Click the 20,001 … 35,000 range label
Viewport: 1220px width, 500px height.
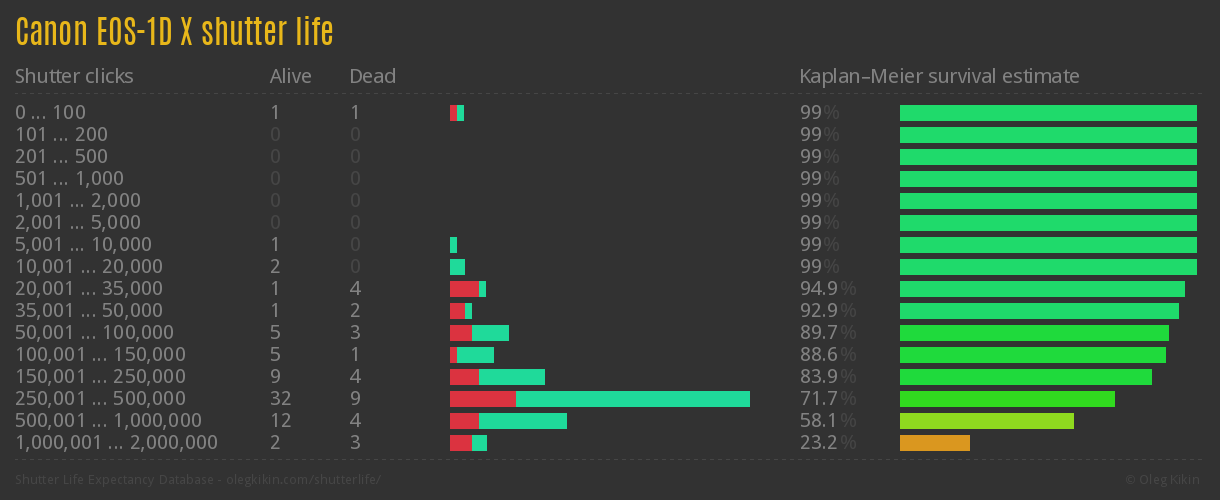pos(88,289)
